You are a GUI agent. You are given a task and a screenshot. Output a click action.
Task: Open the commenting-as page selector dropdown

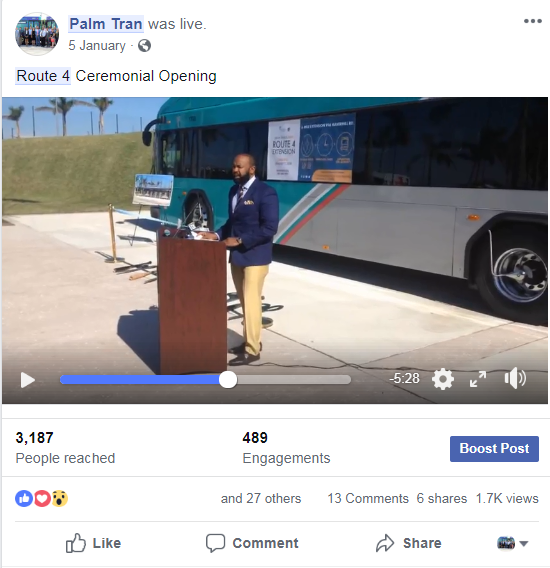(512, 543)
